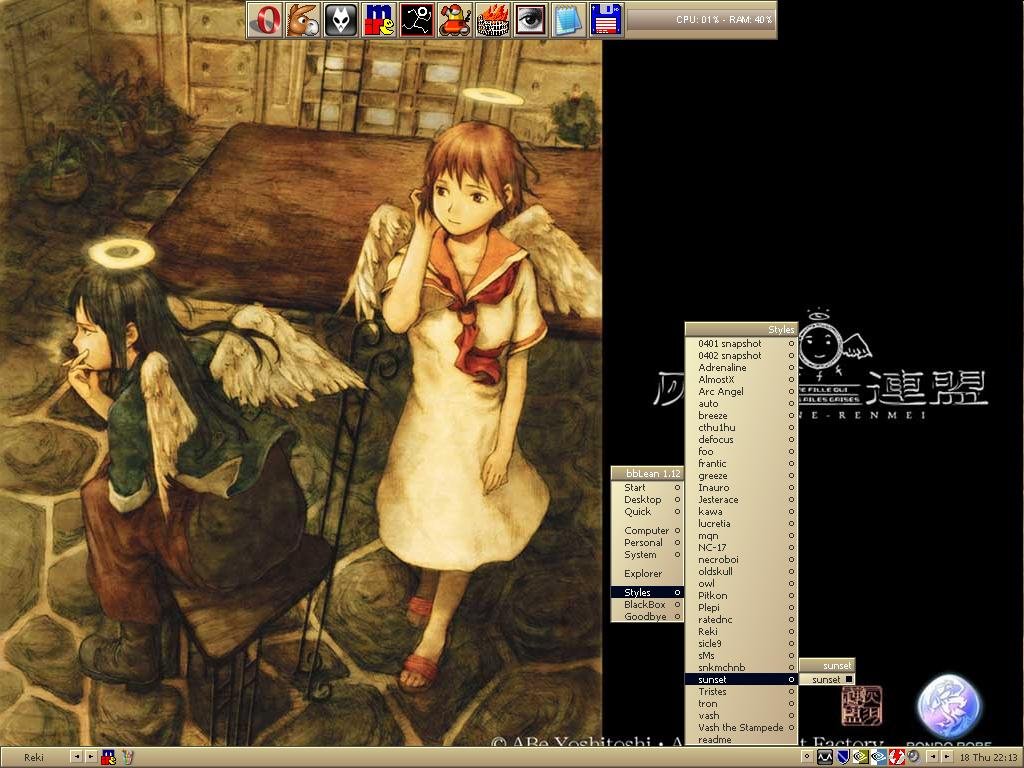The image size is (1024, 768).
Task: Click the blue shield tray icon
Action: [842, 757]
